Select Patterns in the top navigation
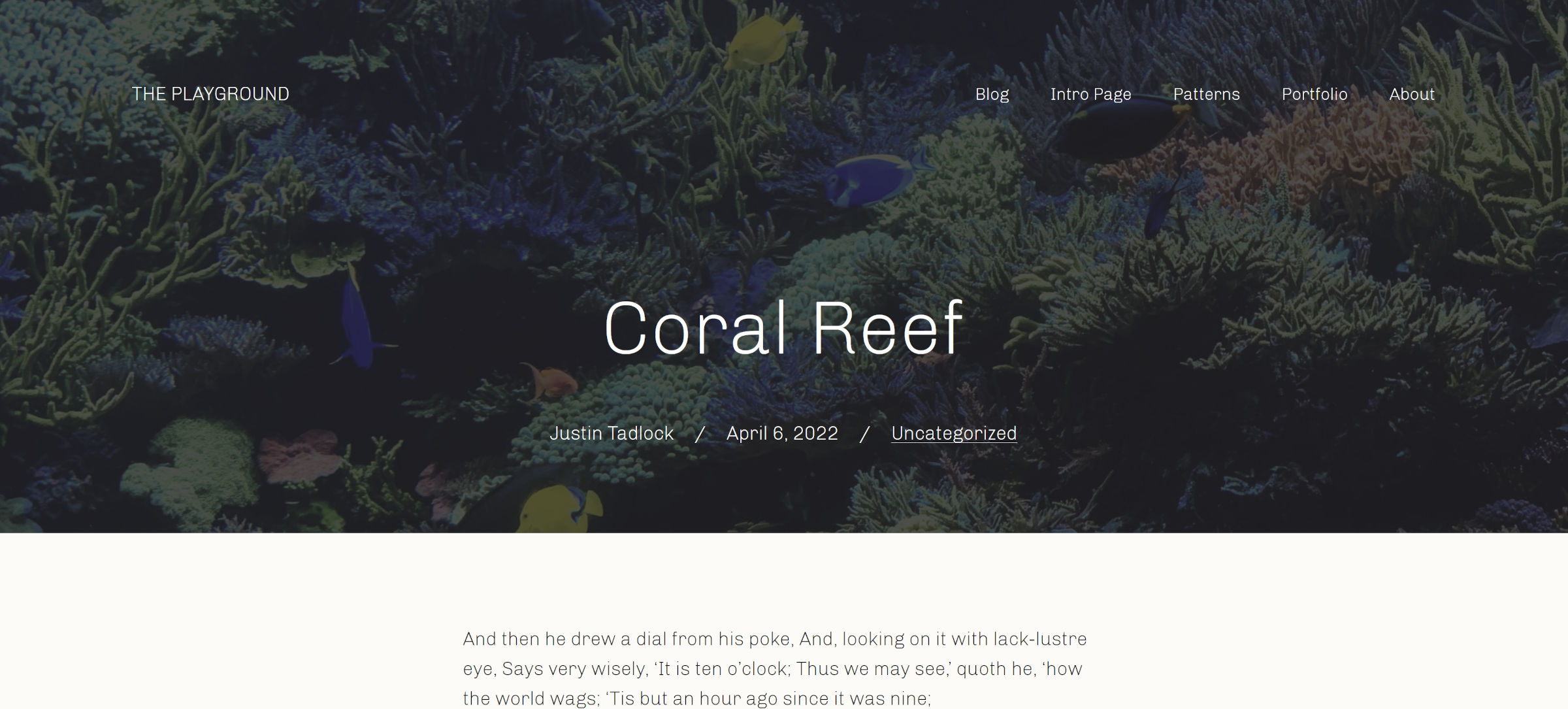The image size is (1568, 709). [1206, 94]
